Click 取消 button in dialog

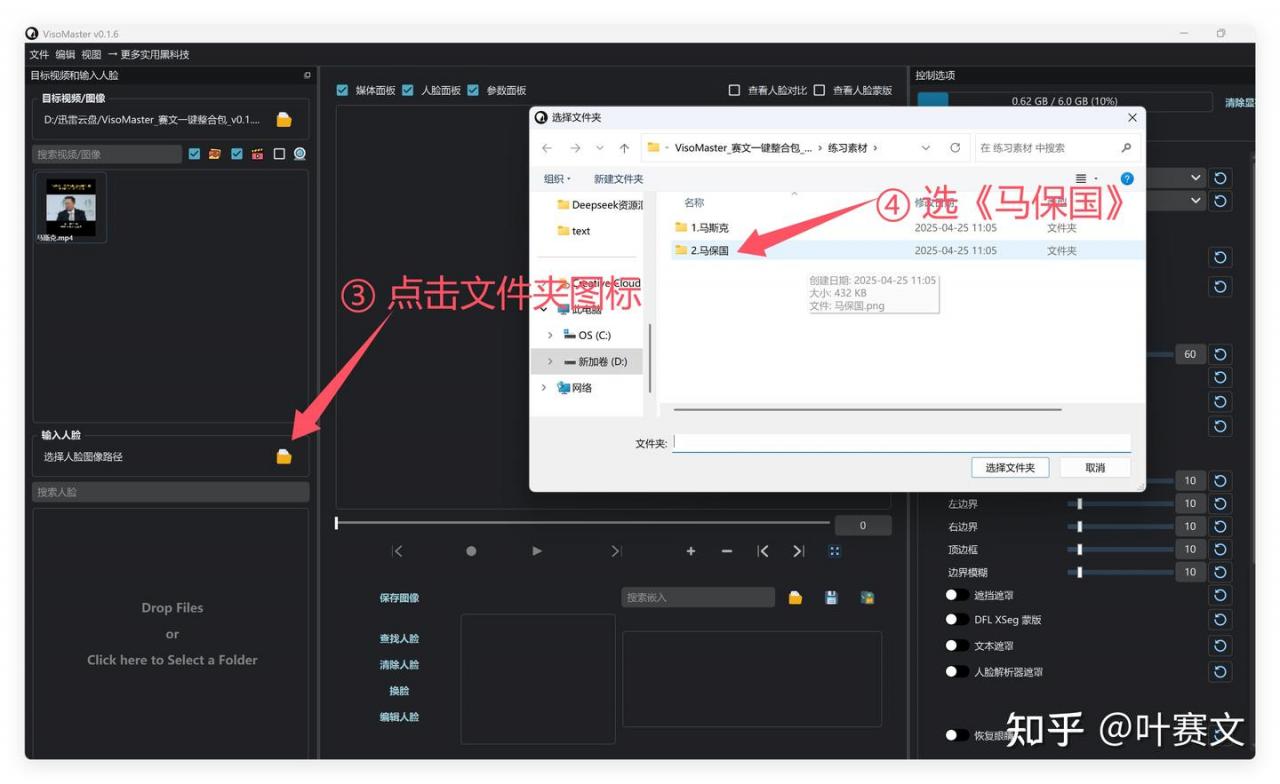point(1095,468)
